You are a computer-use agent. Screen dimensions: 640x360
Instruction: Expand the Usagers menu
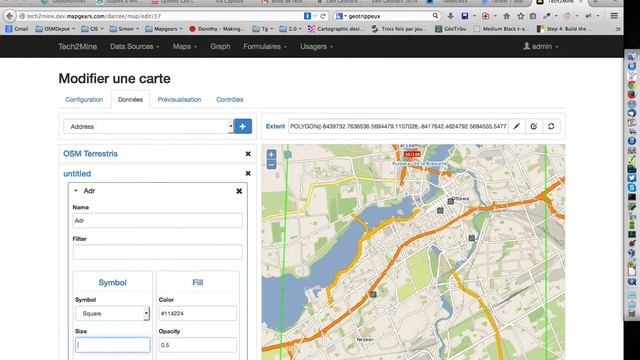tap(316, 47)
